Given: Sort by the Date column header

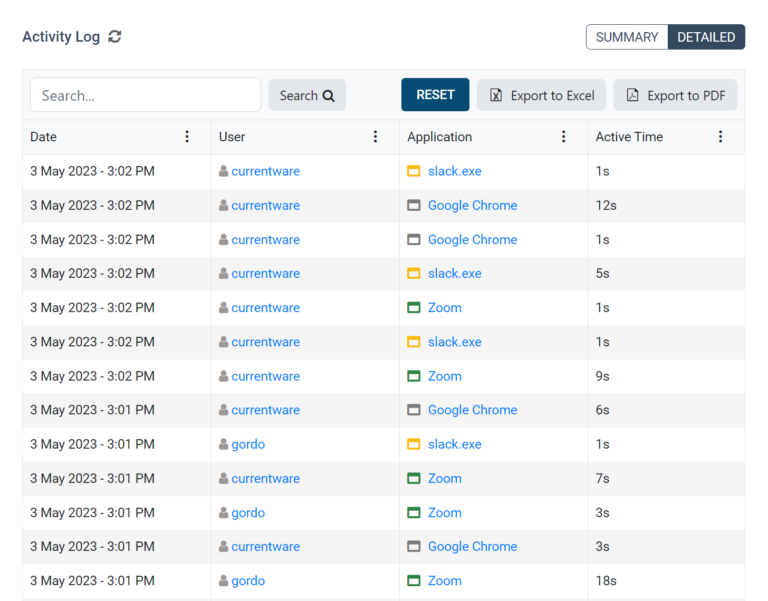Looking at the screenshot, I should coord(44,137).
